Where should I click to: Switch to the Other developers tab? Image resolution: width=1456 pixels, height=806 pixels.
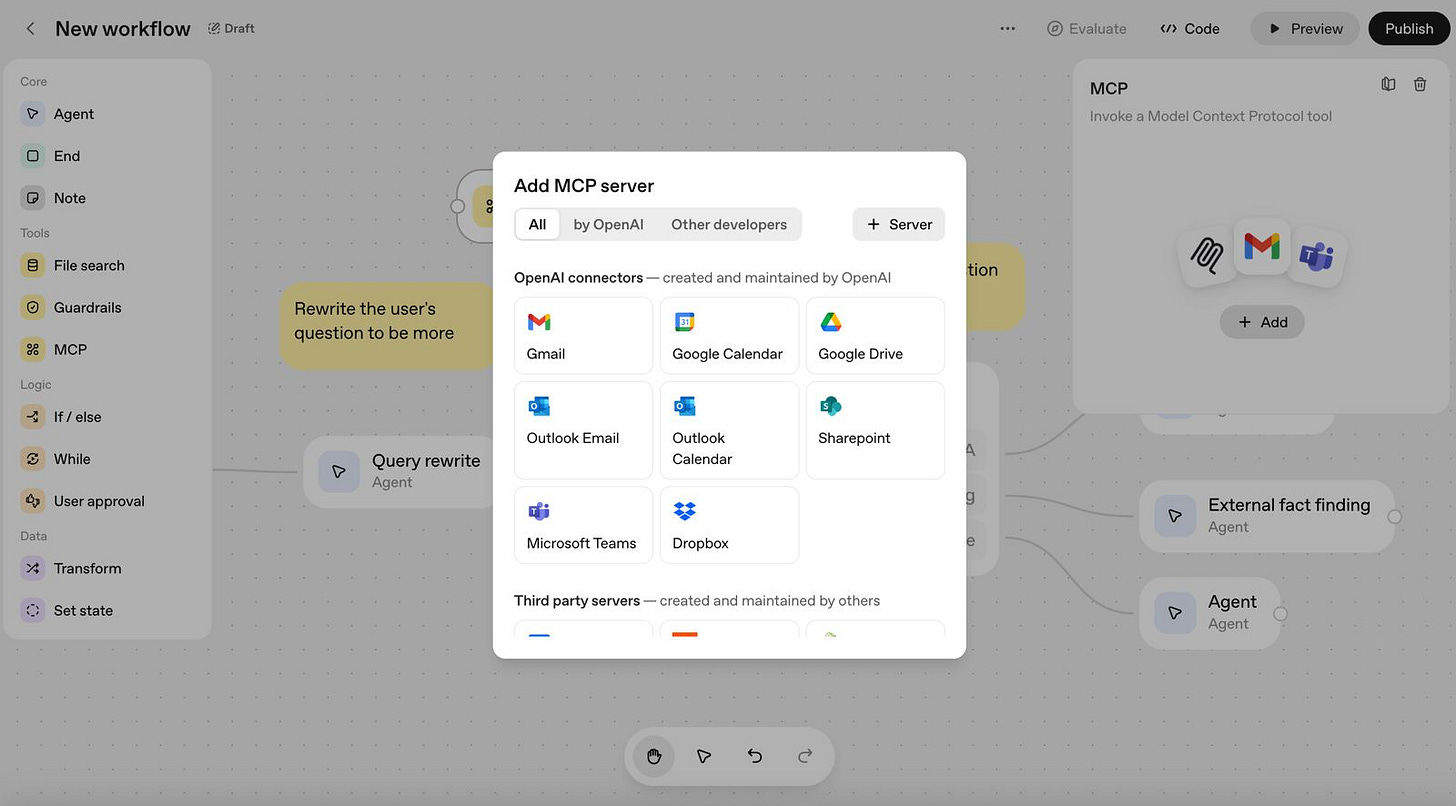coord(729,224)
